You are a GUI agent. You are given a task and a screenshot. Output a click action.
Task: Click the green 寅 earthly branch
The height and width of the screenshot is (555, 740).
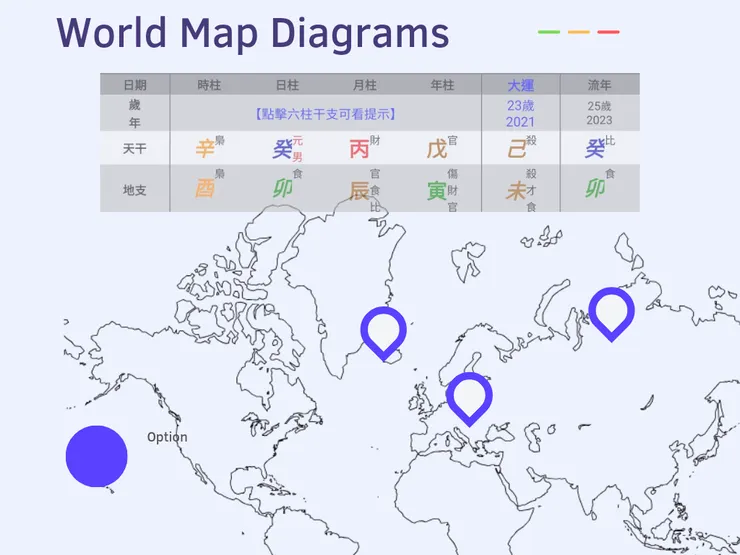tap(437, 191)
